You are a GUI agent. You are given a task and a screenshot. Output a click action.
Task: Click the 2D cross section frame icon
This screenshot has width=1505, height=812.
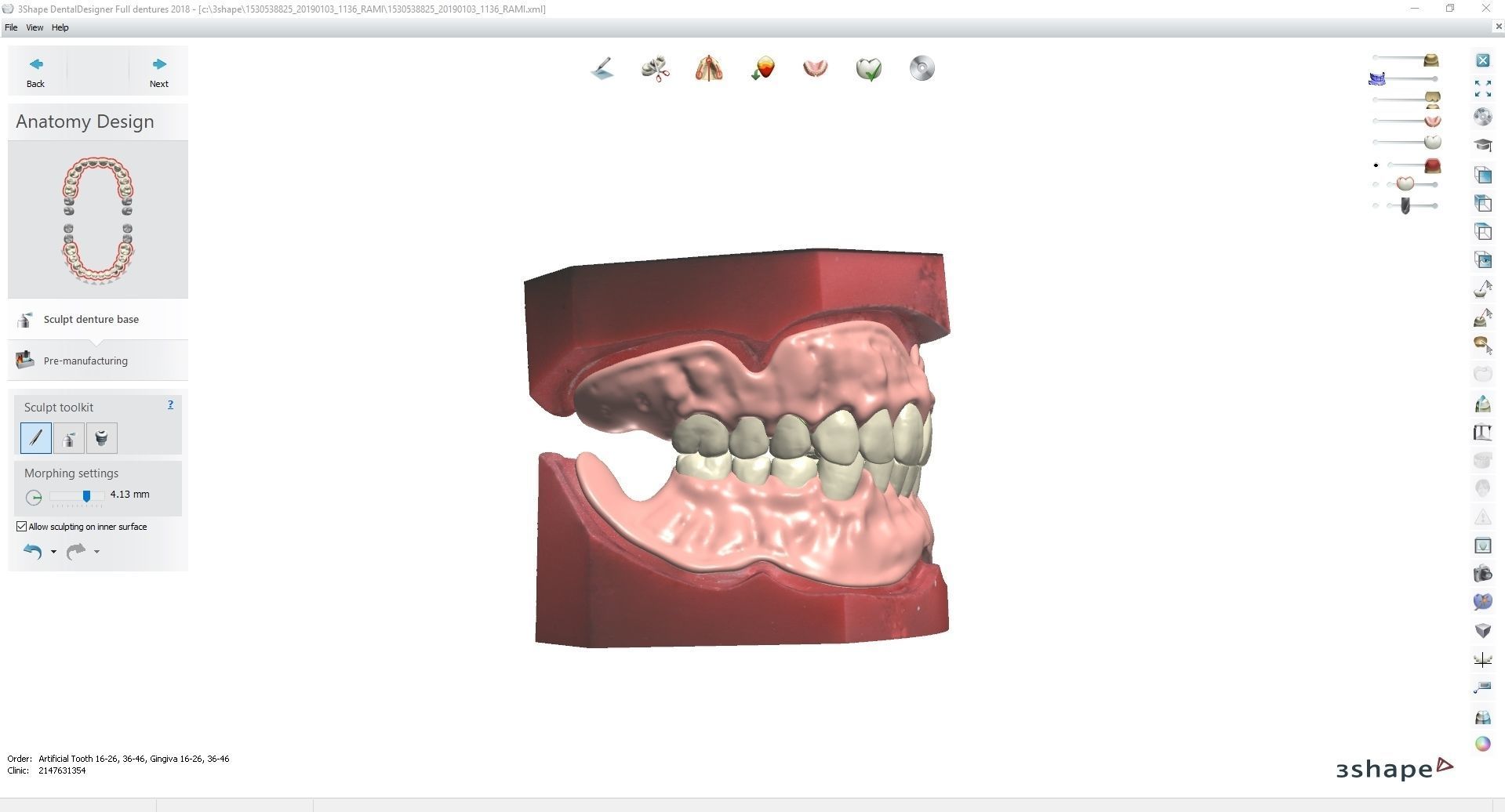pos(1483,432)
